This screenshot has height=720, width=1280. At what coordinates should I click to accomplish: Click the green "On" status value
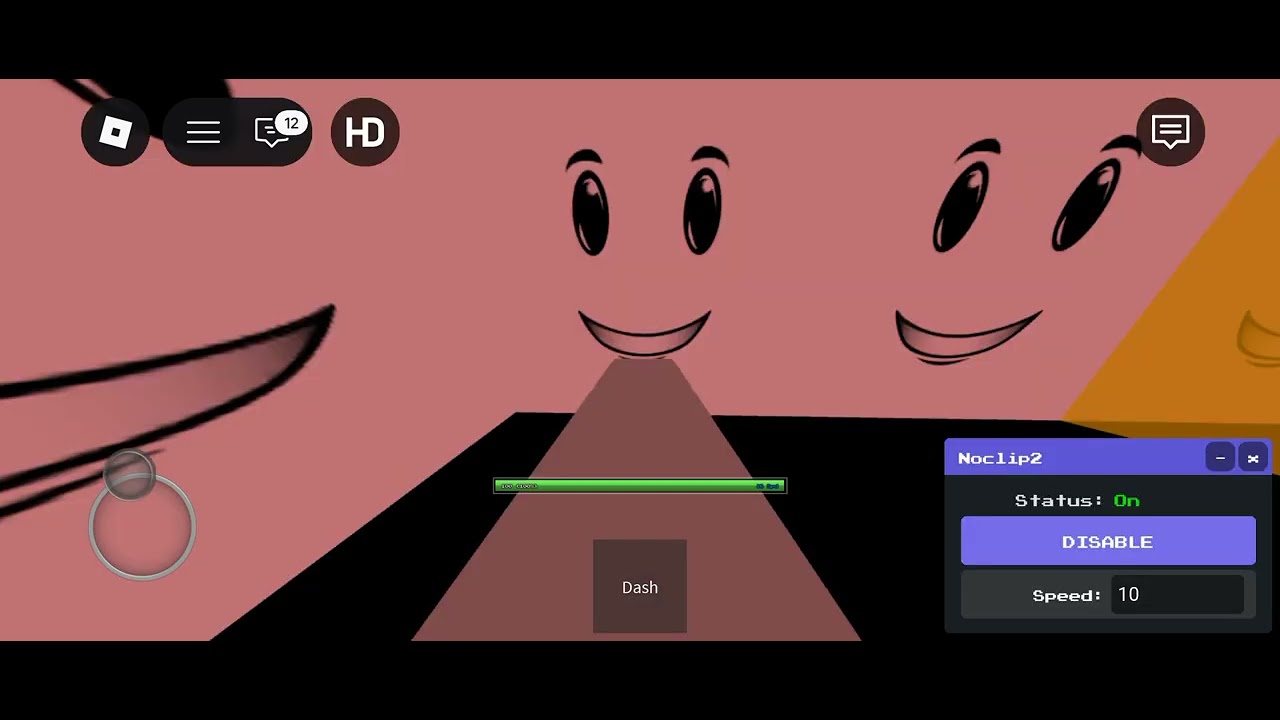(x=1127, y=500)
